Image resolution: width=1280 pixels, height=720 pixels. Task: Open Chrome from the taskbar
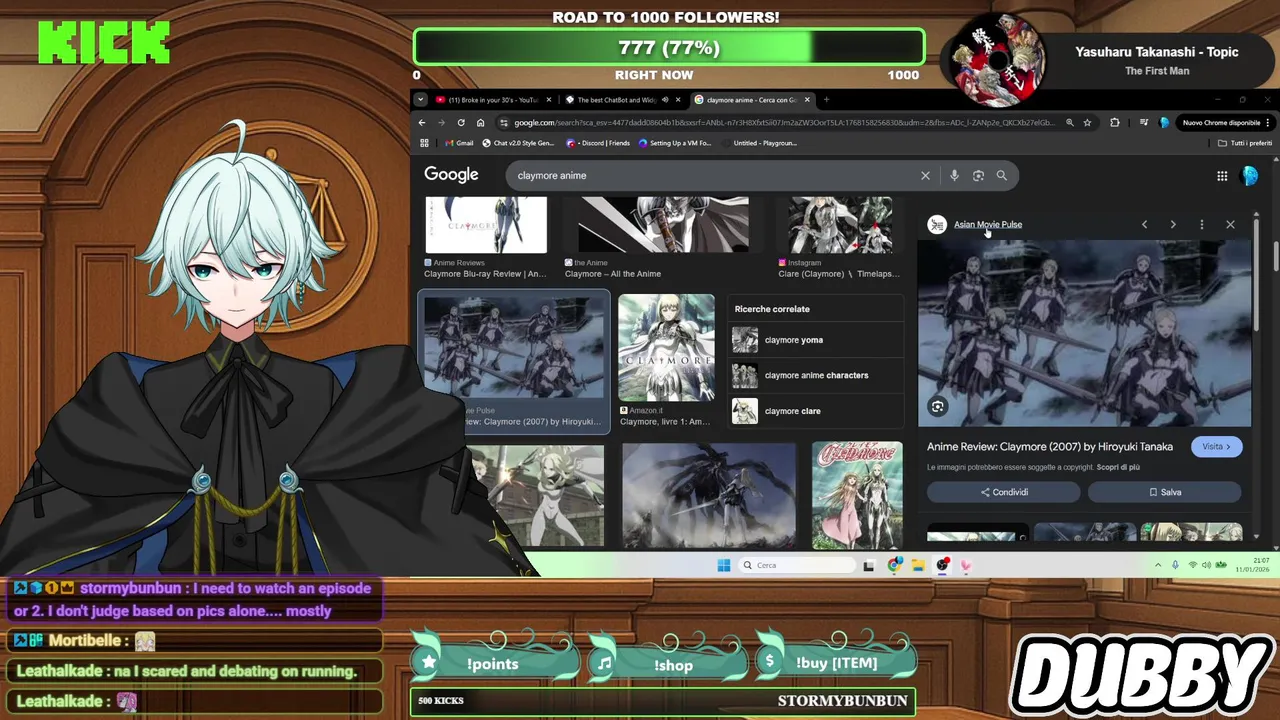[894, 565]
